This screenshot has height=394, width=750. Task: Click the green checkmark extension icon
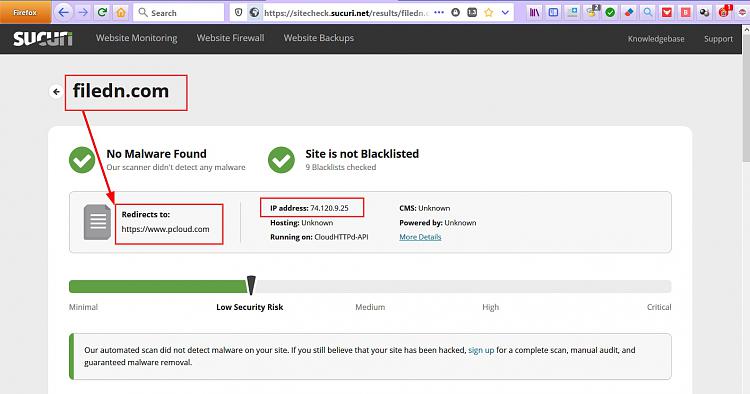pyautogui.click(x=610, y=13)
